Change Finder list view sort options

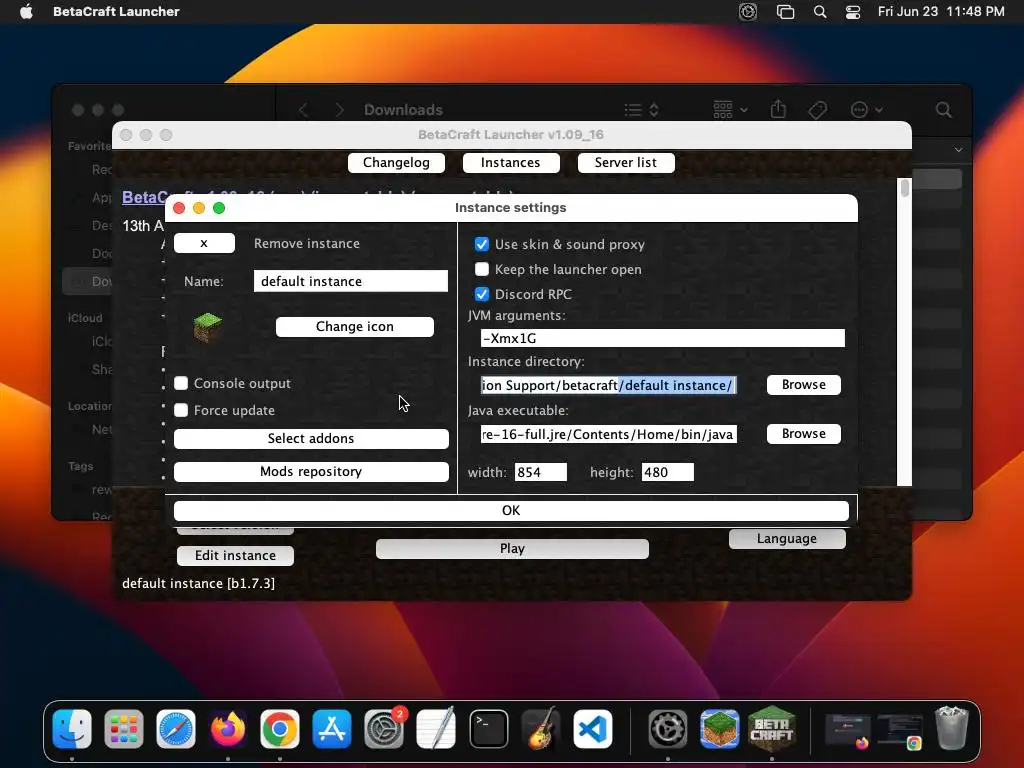click(641, 110)
